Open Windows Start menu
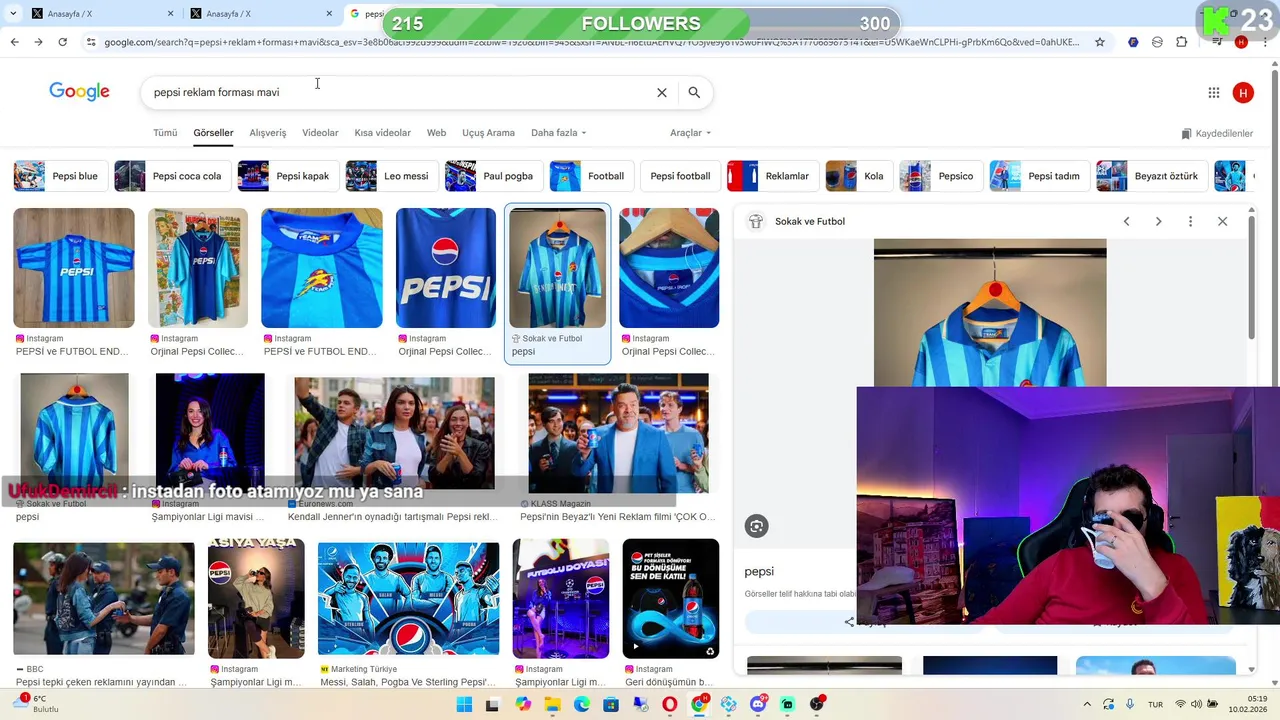This screenshot has width=1280, height=720. (x=464, y=705)
